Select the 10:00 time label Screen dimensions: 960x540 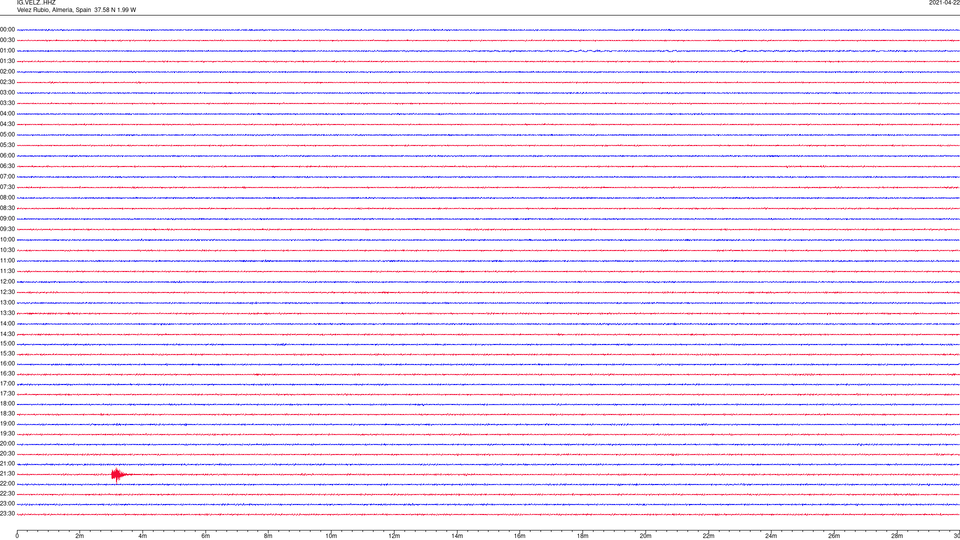(x=7, y=240)
